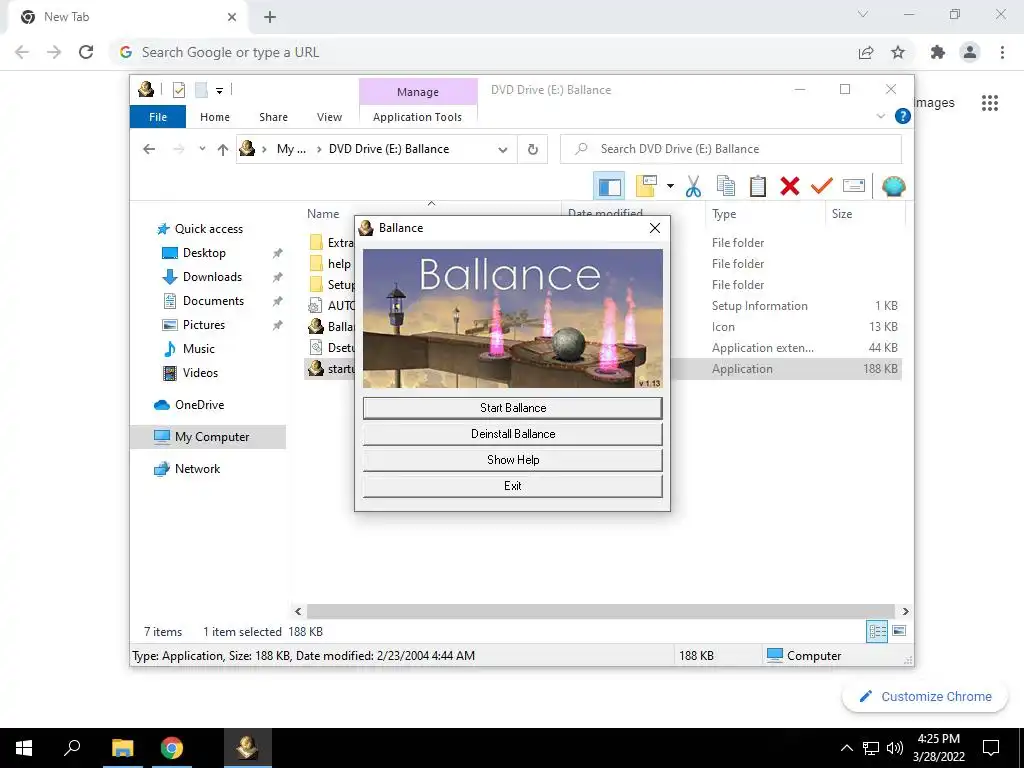Click the horizontal scrollbar in file list
Screen dimensions: 1024x768
pos(601,611)
